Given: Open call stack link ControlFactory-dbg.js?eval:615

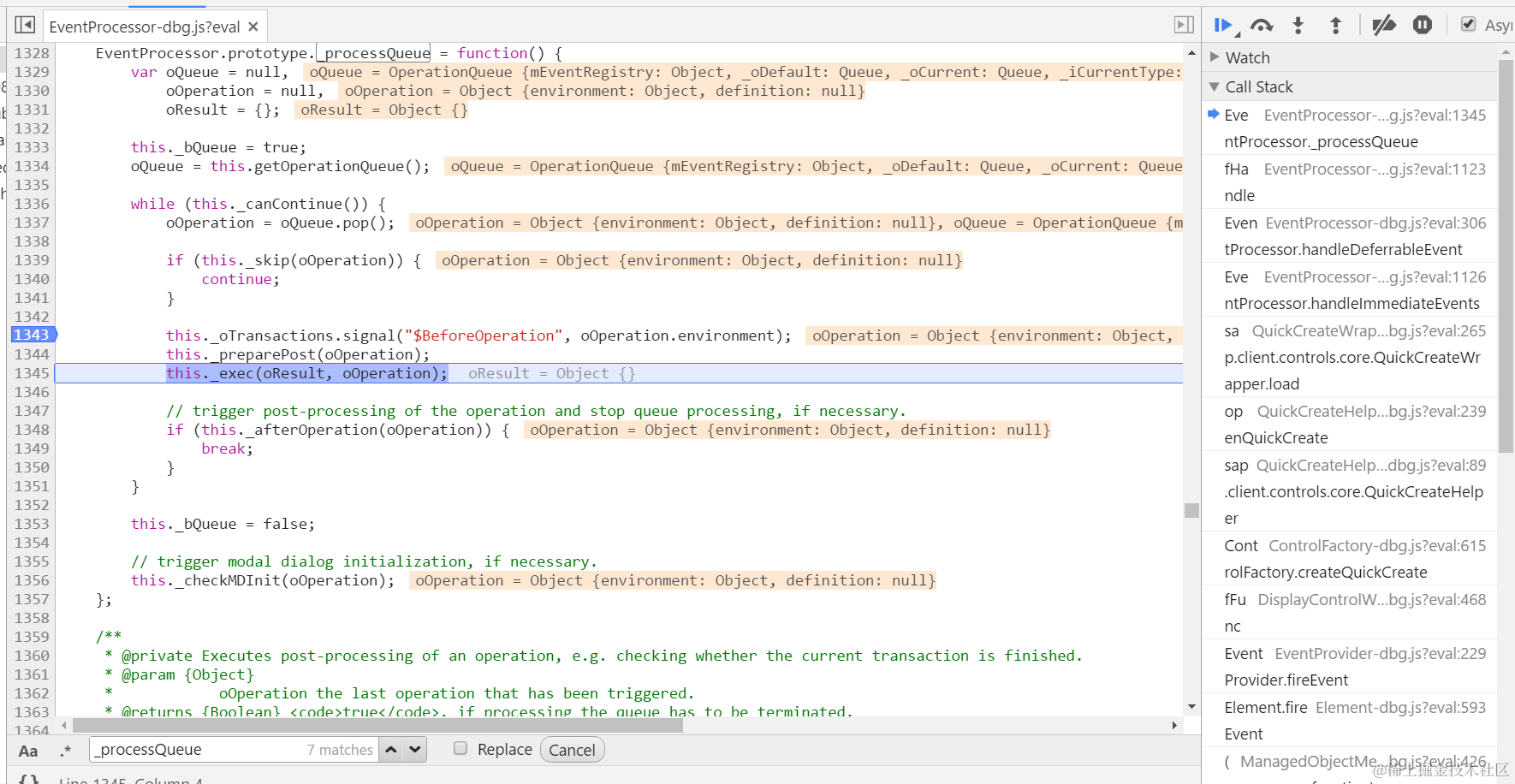Looking at the screenshot, I should tap(1377, 546).
